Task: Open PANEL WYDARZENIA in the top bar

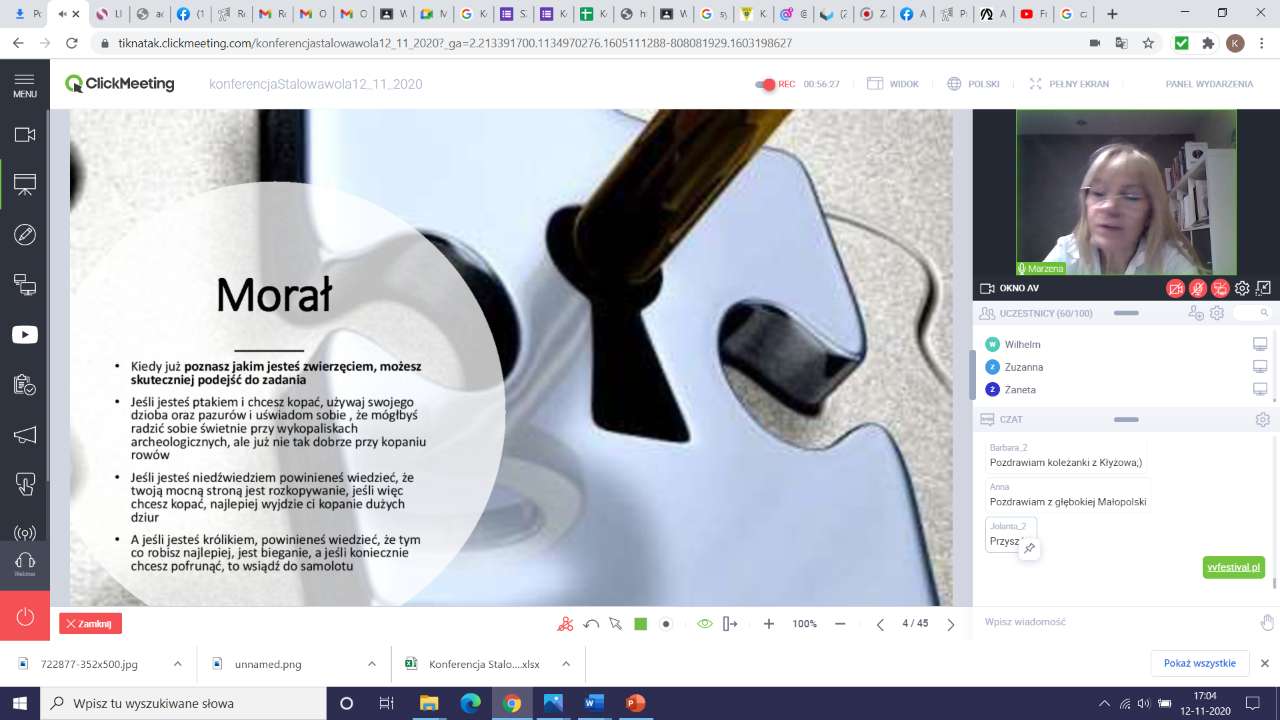Action: pos(1208,84)
